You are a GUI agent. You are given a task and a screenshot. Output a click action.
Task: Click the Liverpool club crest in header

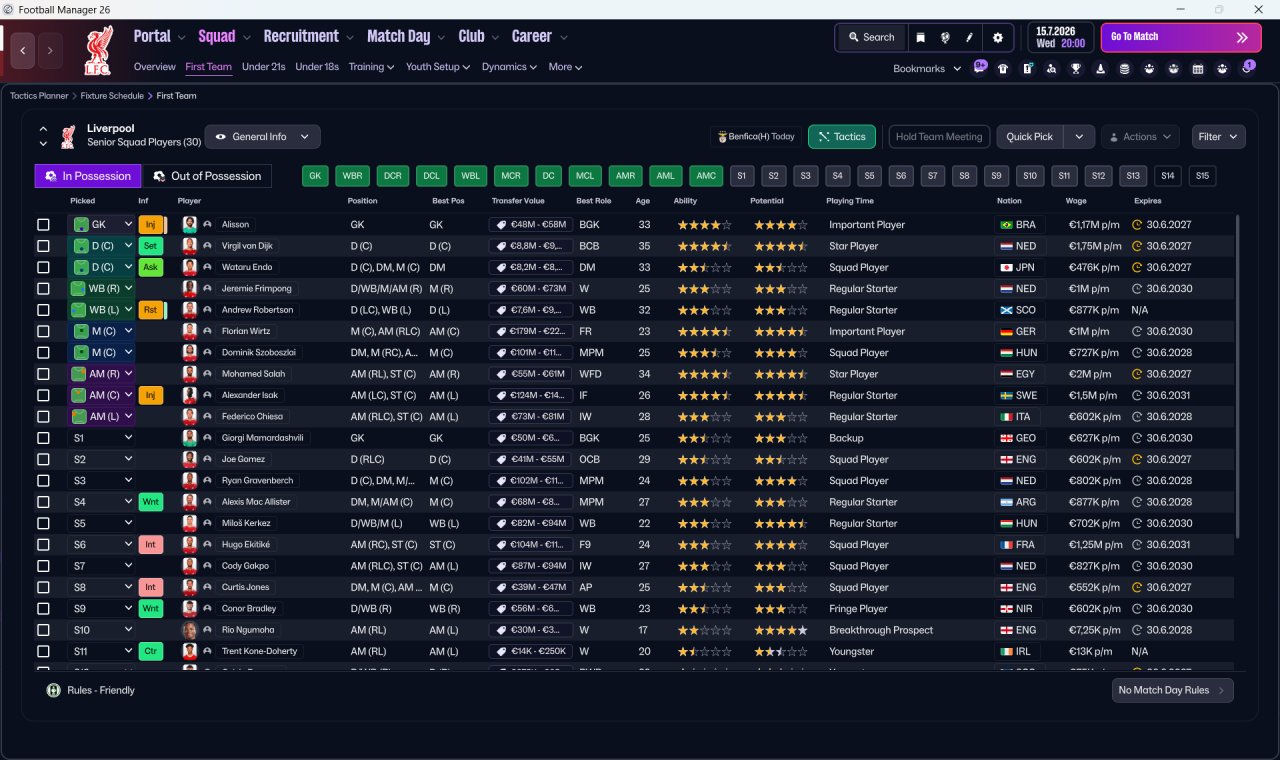(97, 50)
